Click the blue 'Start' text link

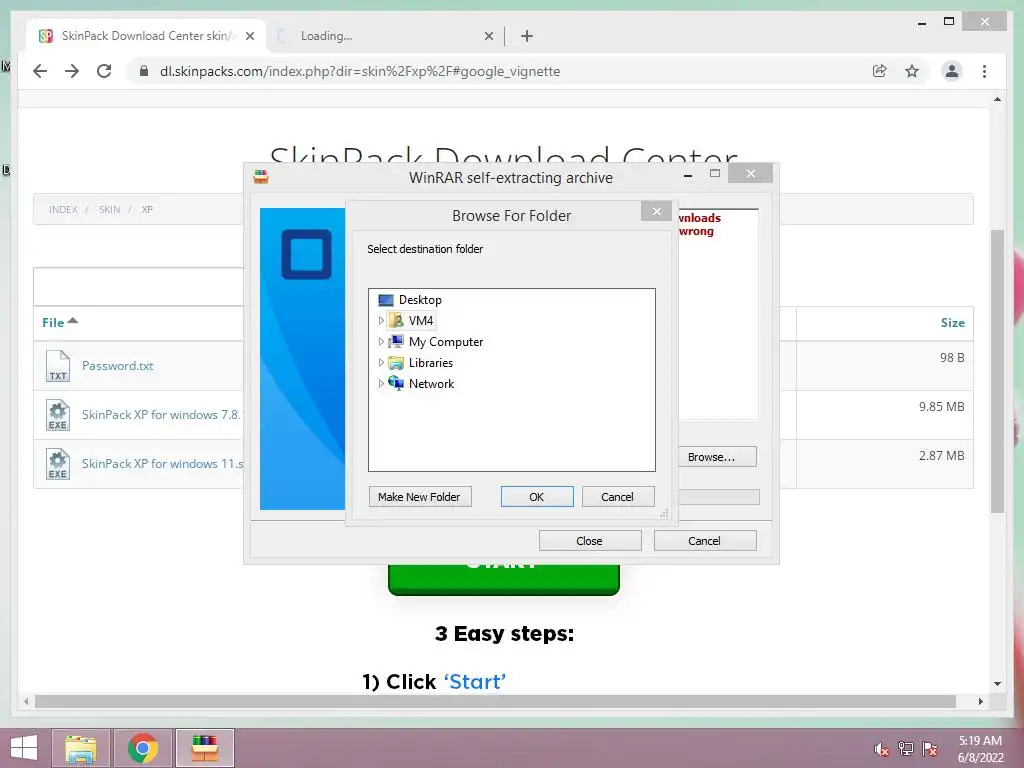475,682
